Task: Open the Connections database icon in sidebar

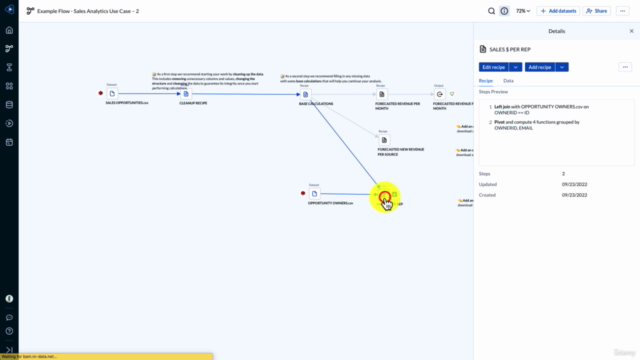Action: (9, 105)
